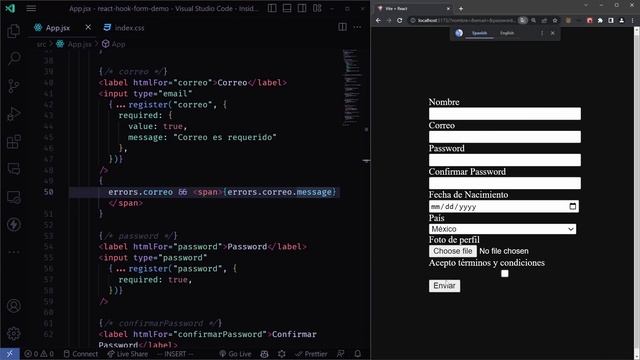
Task: Open a new browser tab
Action: click(461, 9)
